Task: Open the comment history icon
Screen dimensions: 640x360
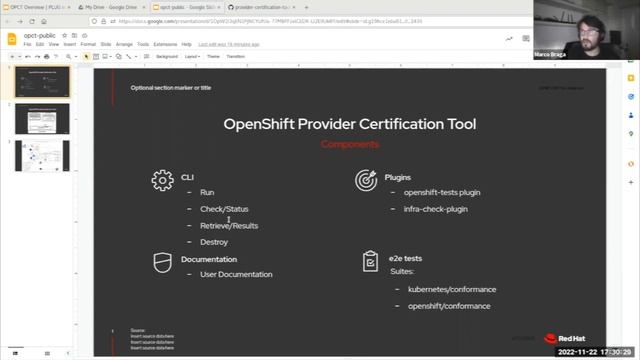Action: pyautogui.click(x=526, y=38)
